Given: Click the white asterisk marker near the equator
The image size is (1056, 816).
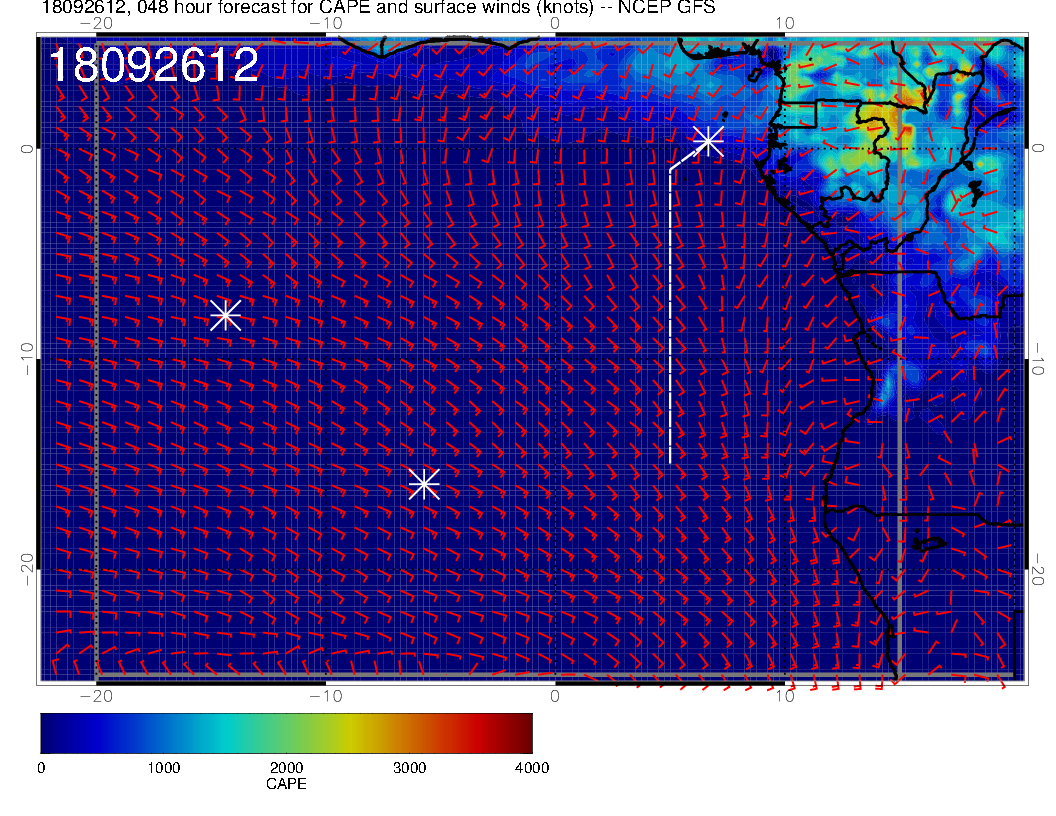Looking at the screenshot, I should click(x=708, y=140).
